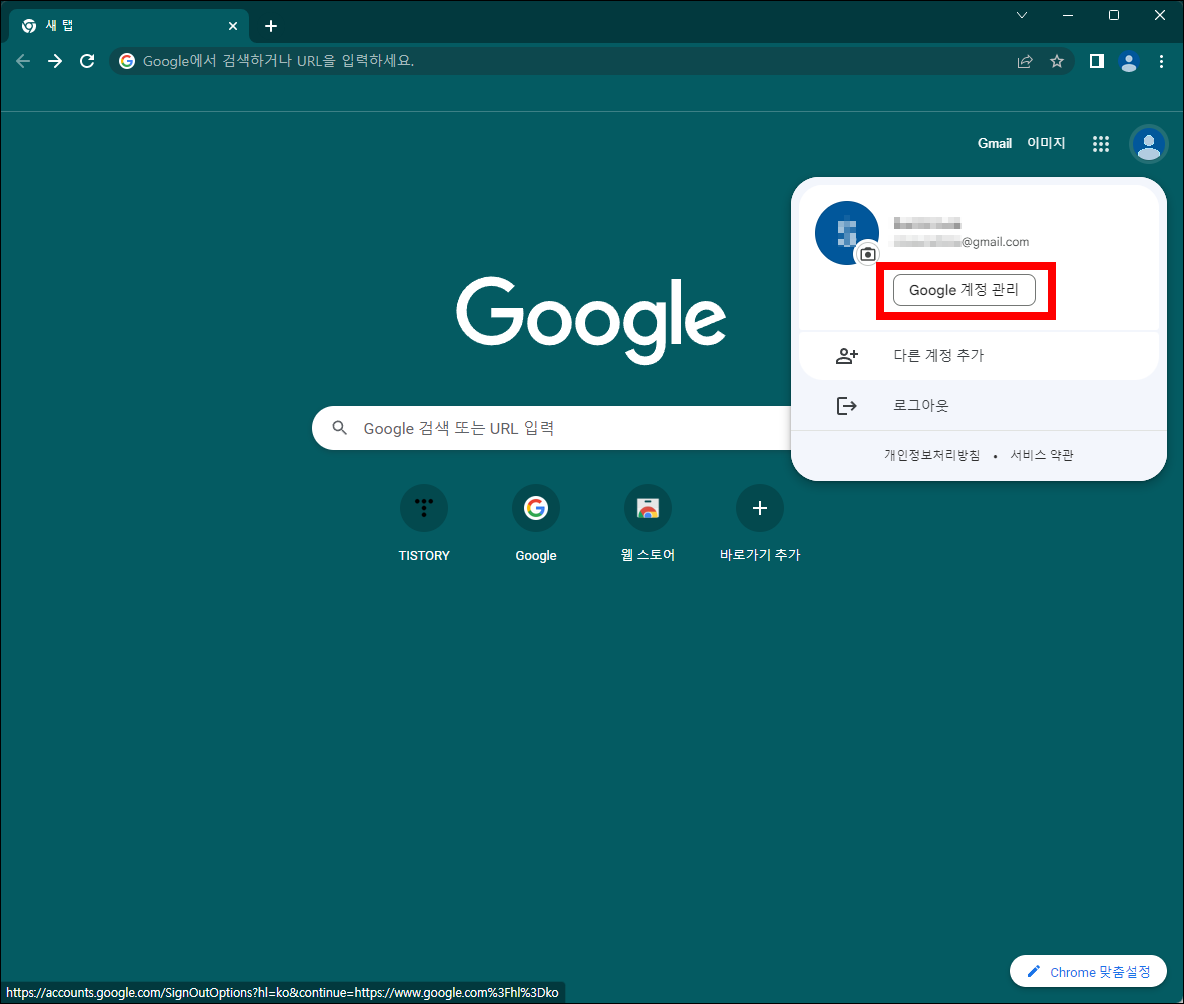Open the Google apps grid icon
This screenshot has width=1184, height=1004.
click(1101, 143)
